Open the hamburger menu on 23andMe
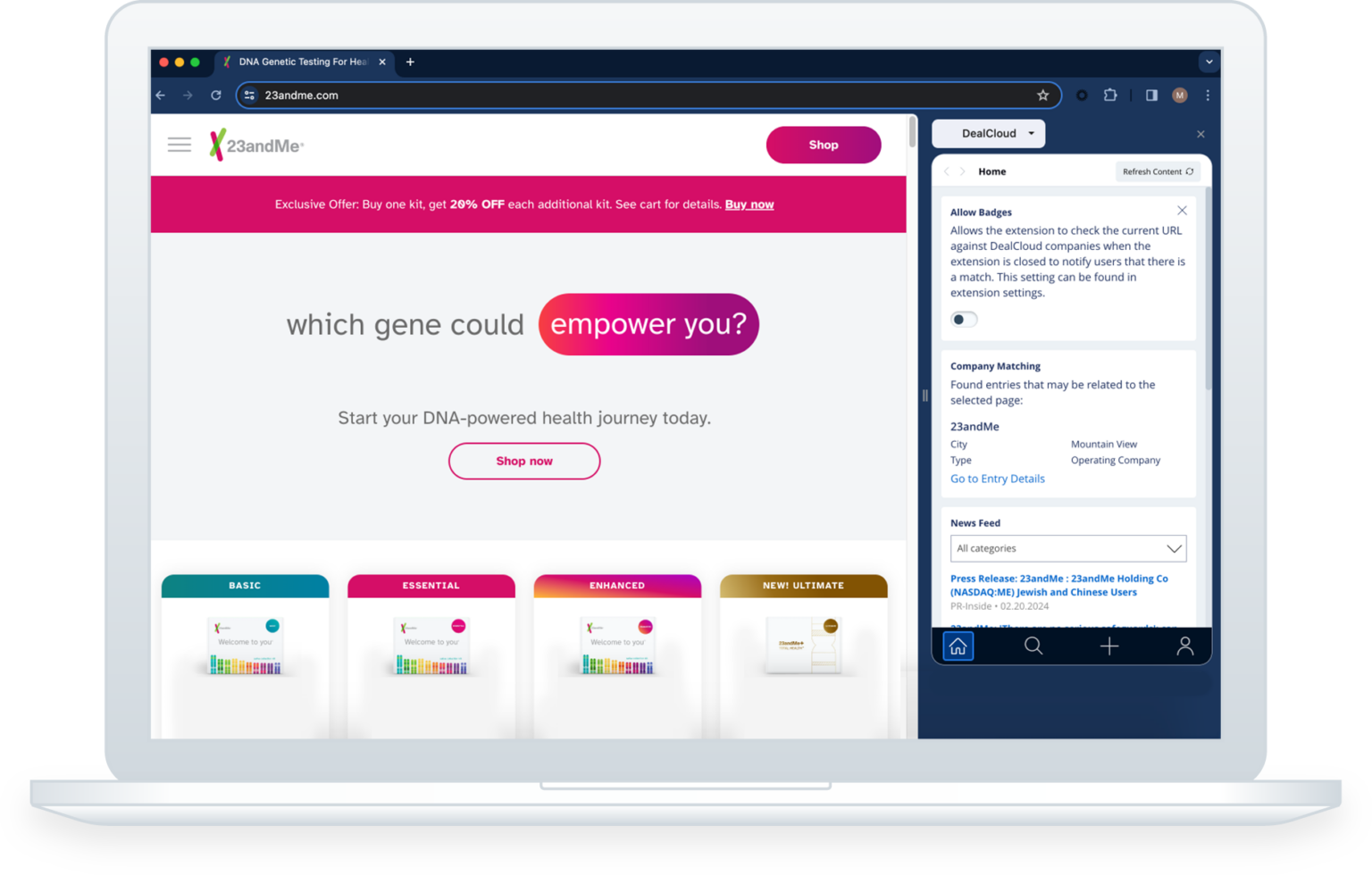Screen dimensions: 1372x875 [x=180, y=145]
